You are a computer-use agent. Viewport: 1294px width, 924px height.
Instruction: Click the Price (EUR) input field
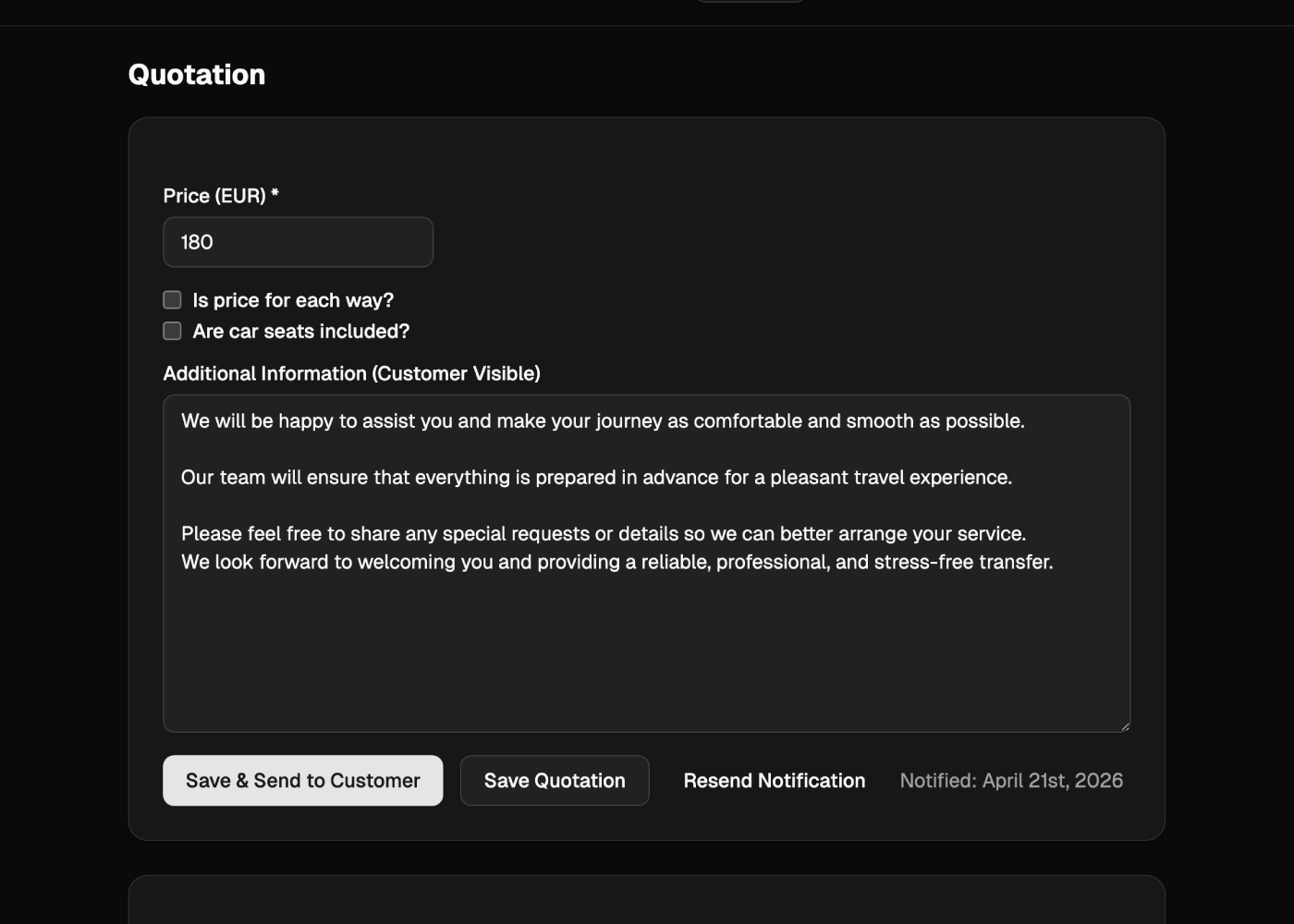tap(298, 242)
